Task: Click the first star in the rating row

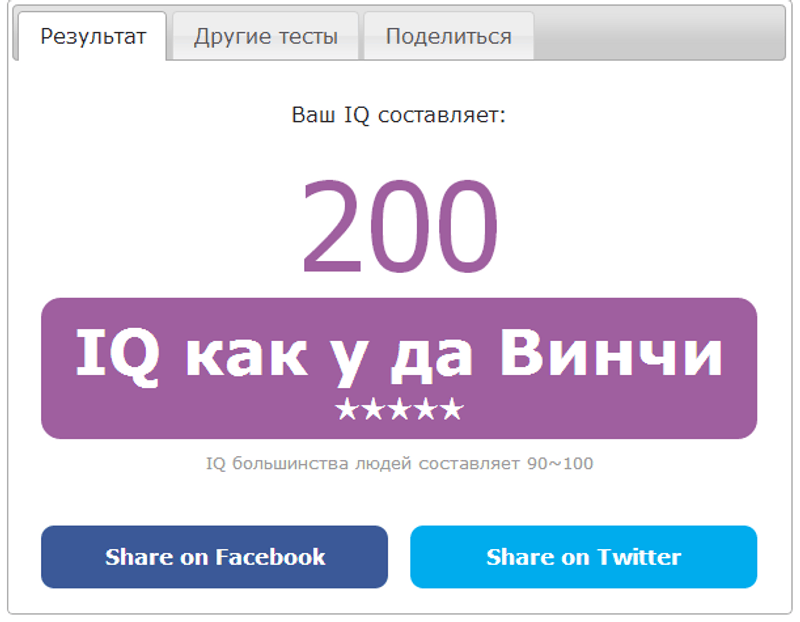Action: 347,409
